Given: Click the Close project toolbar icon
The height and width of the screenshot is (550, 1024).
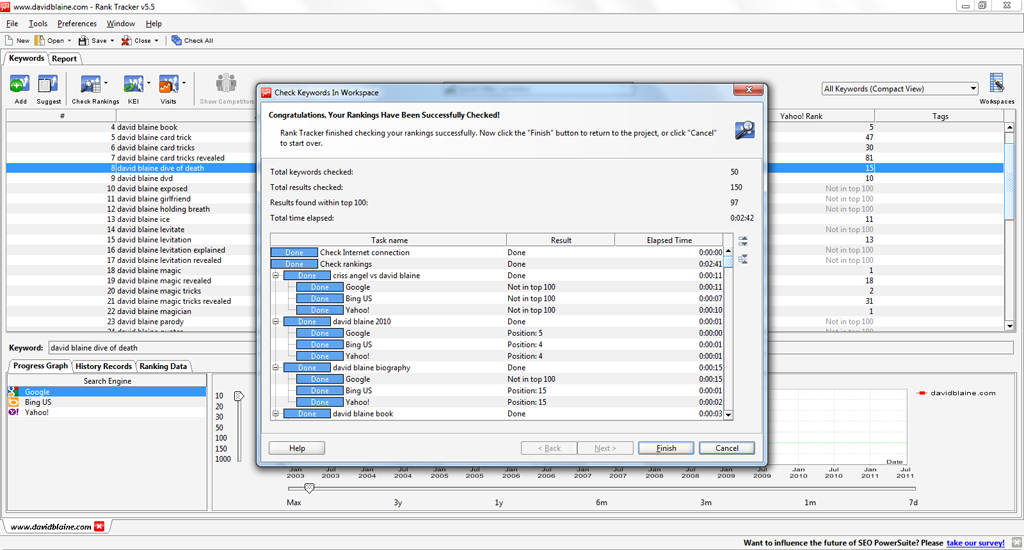Looking at the screenshot, I should [x=126, y=40].
